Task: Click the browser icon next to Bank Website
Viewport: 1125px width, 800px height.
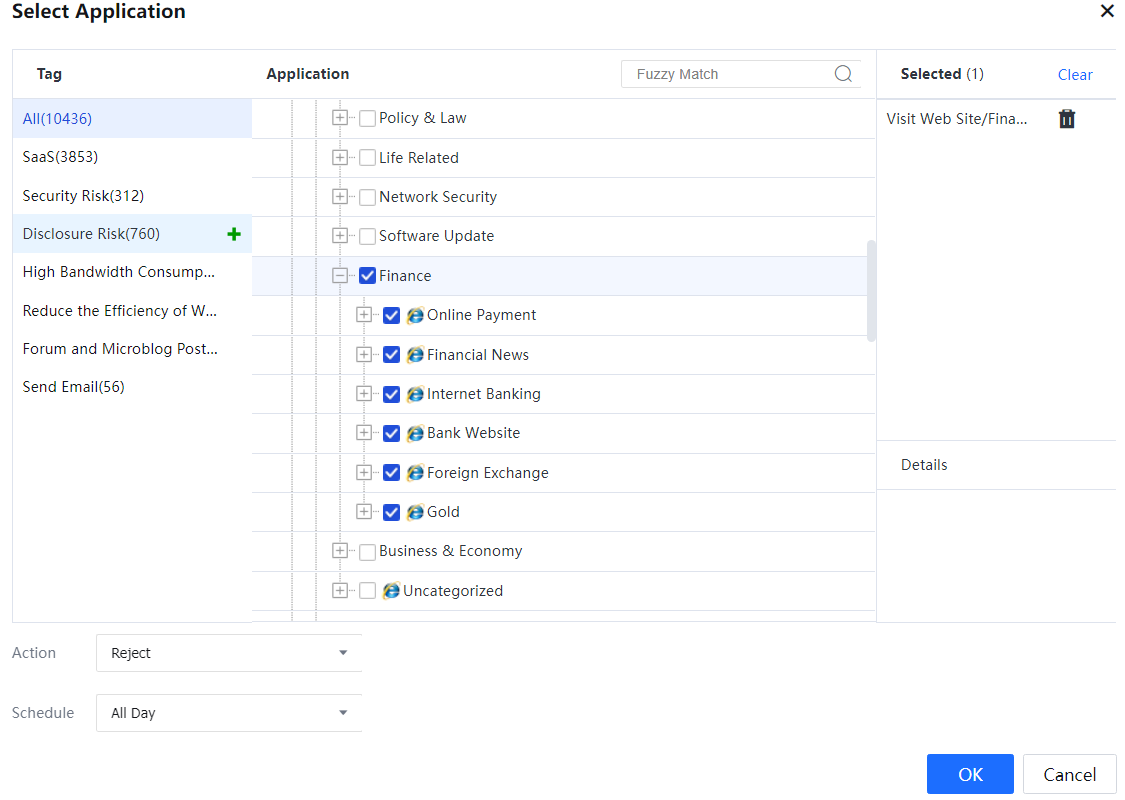Action: click(415, 433)
